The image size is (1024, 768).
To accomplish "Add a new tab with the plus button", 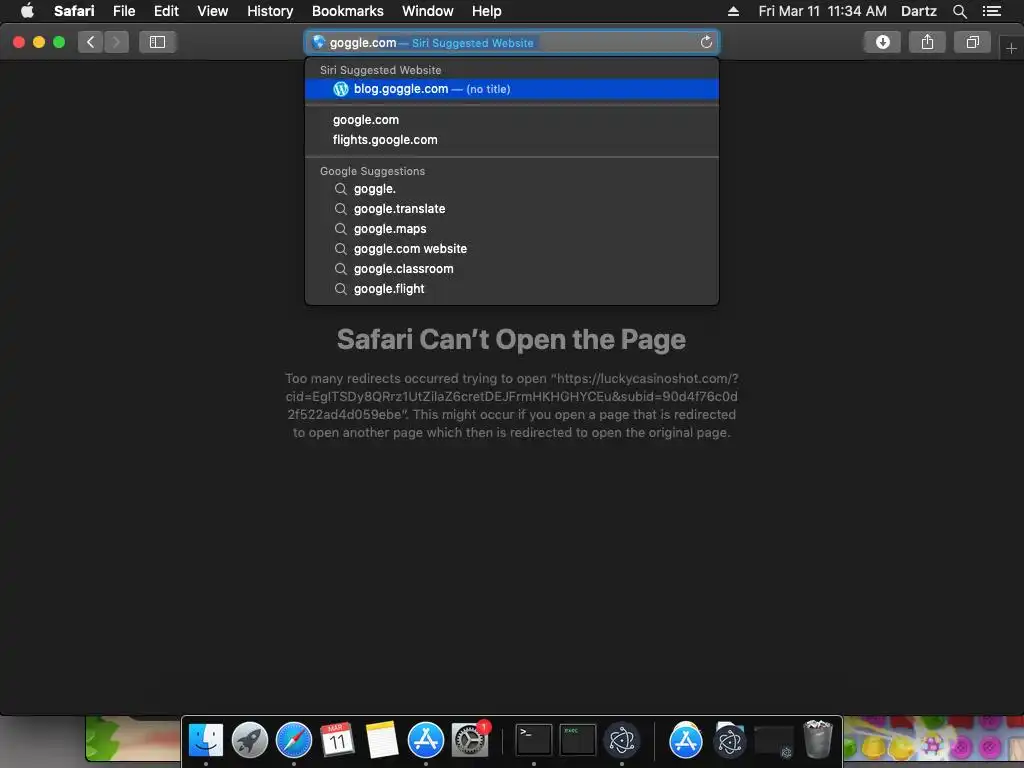I will tap(1011, 48).
